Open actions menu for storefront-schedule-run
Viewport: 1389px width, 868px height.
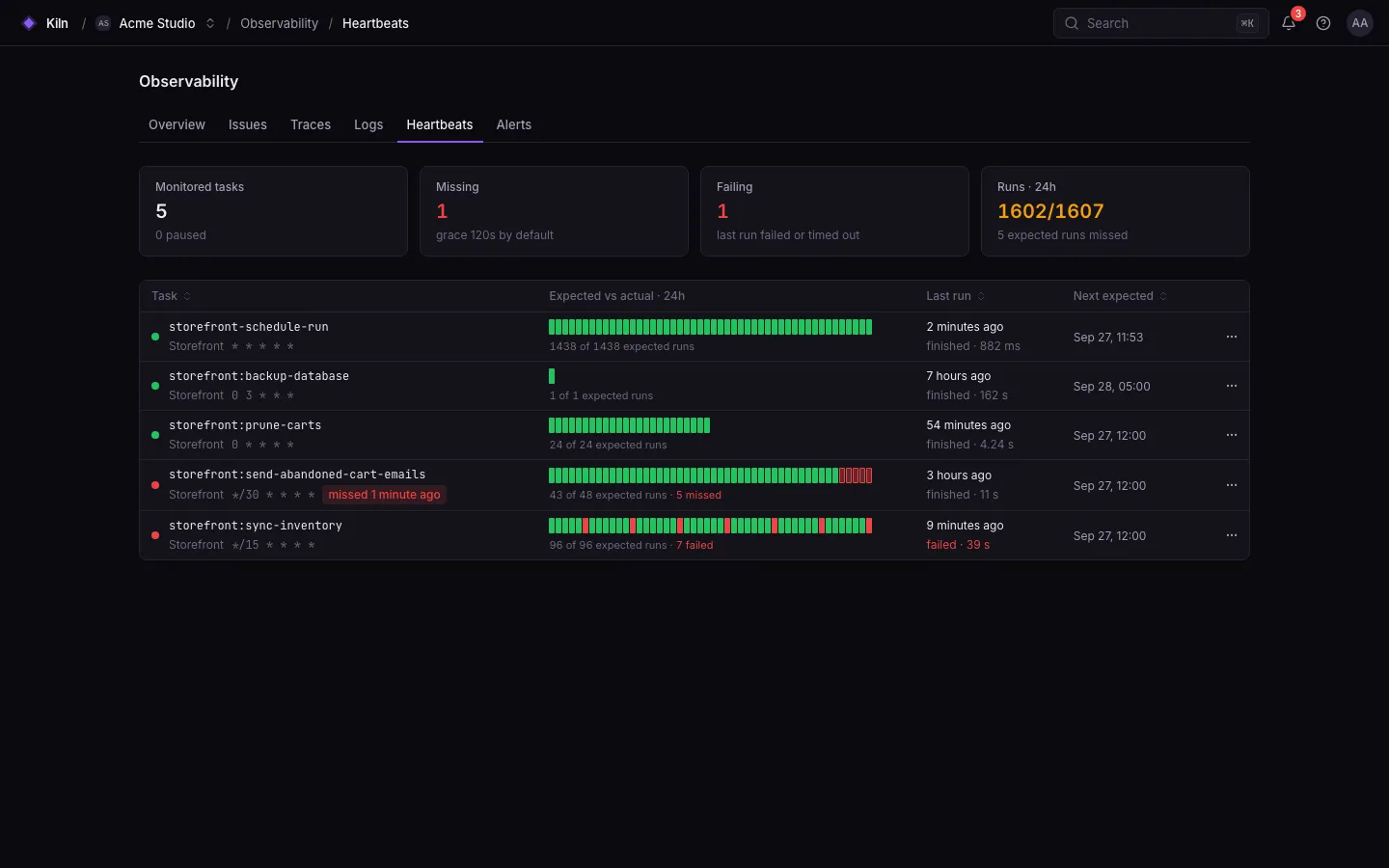click(1232, 337)
